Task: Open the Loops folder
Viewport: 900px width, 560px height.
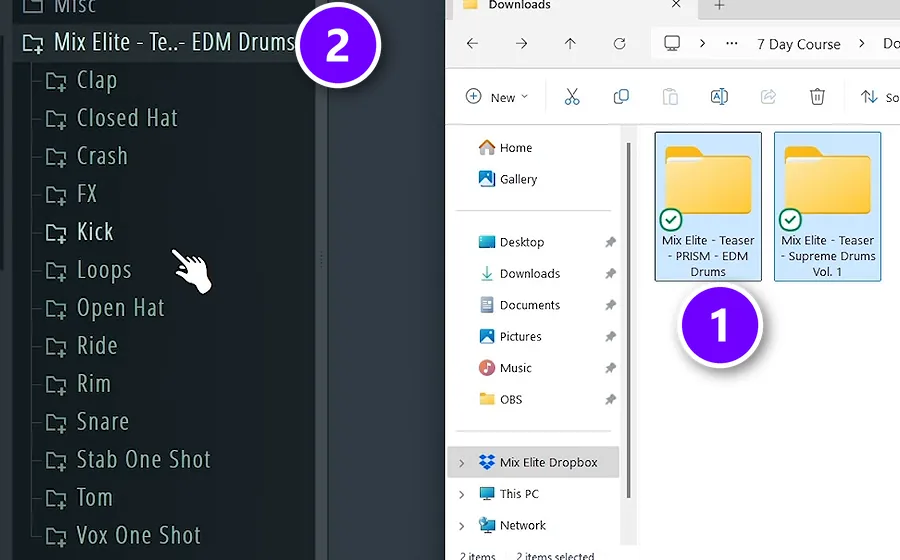Action: pyautogui.click(x=104, y=270)
